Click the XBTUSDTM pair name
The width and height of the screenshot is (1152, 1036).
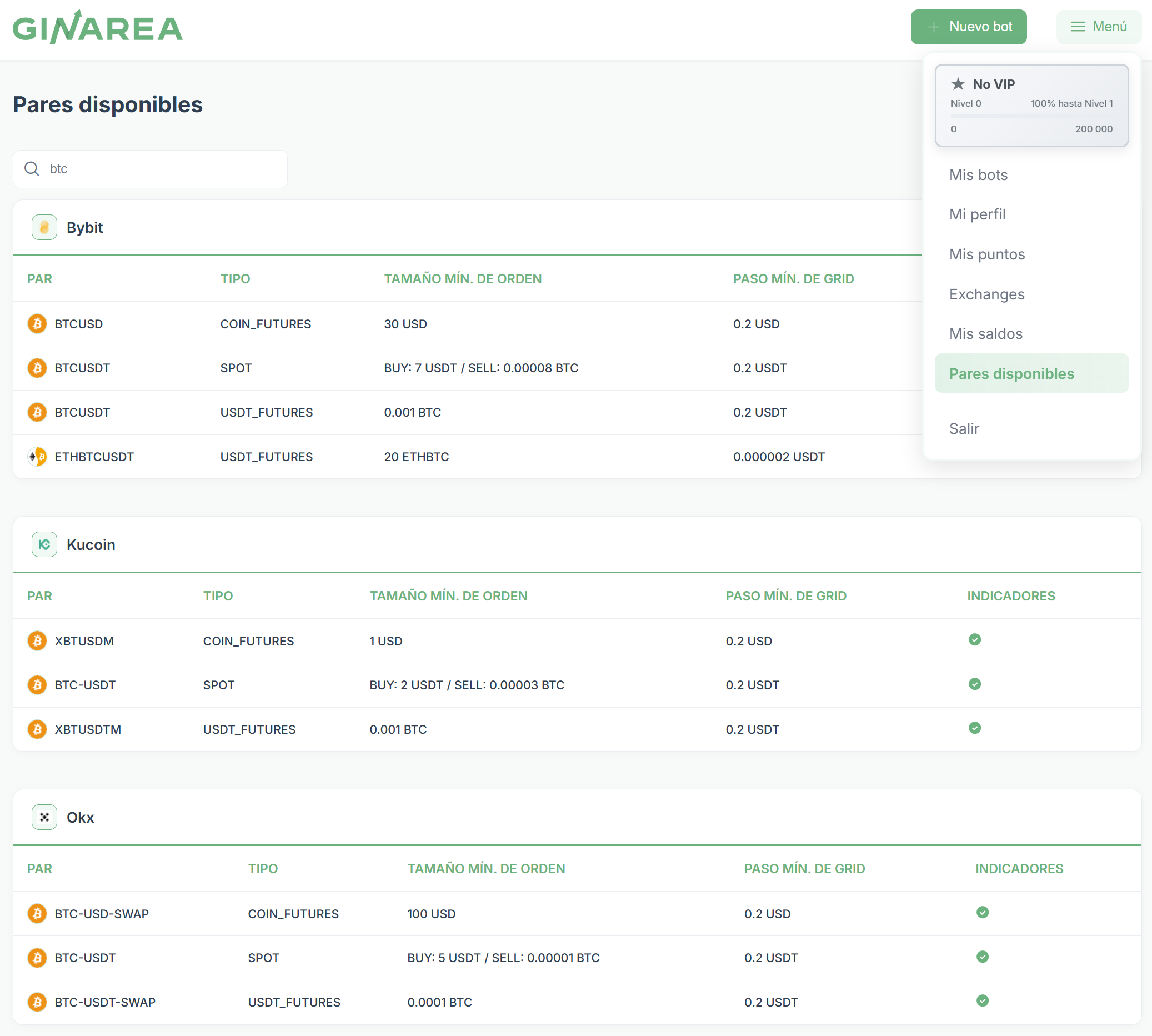[88, 729]
